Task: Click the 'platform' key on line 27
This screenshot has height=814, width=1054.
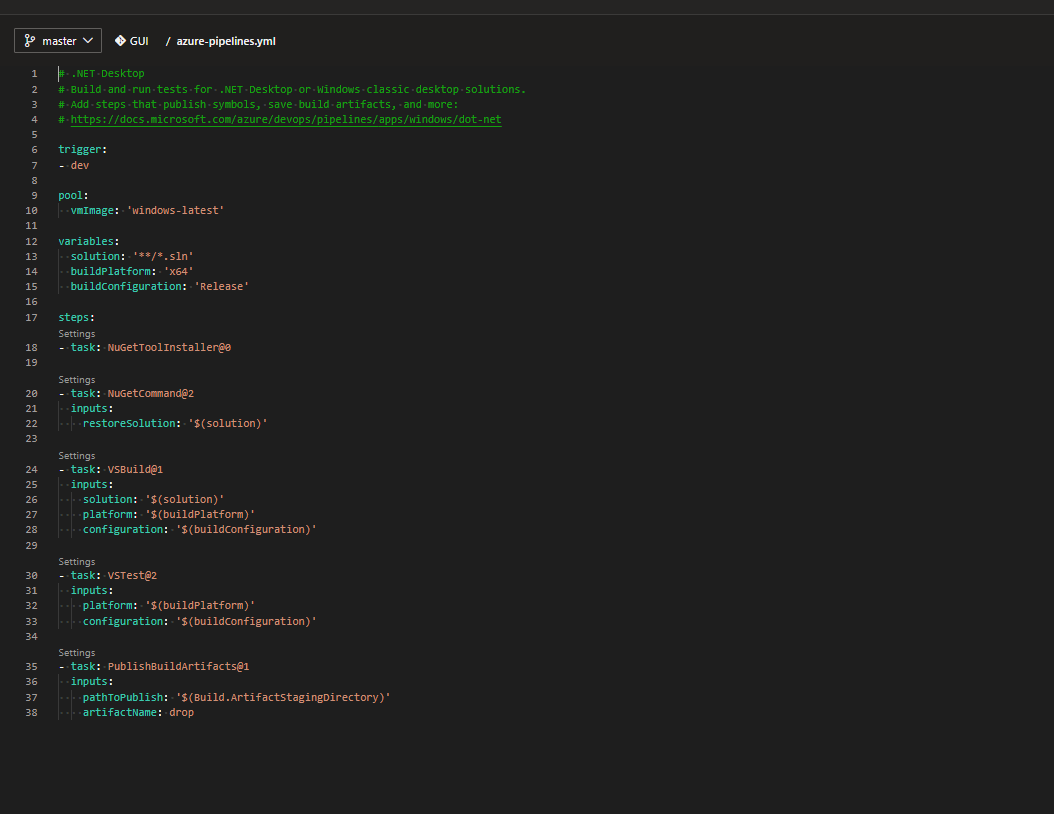Action: 108,514
